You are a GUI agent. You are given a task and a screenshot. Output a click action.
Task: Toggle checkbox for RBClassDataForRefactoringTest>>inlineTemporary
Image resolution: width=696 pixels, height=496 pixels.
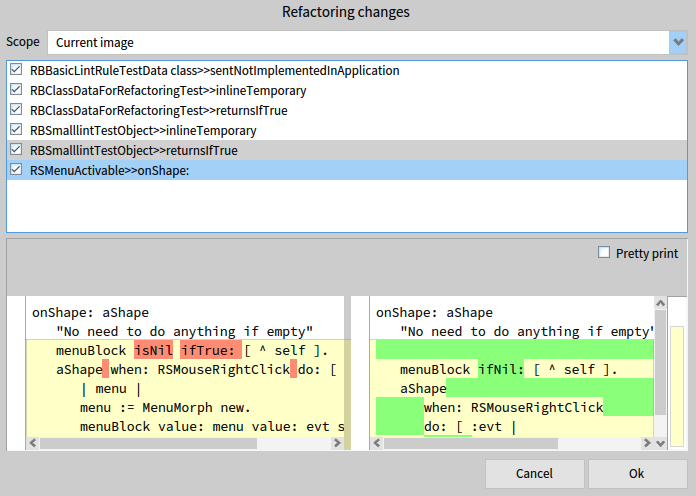15,90
